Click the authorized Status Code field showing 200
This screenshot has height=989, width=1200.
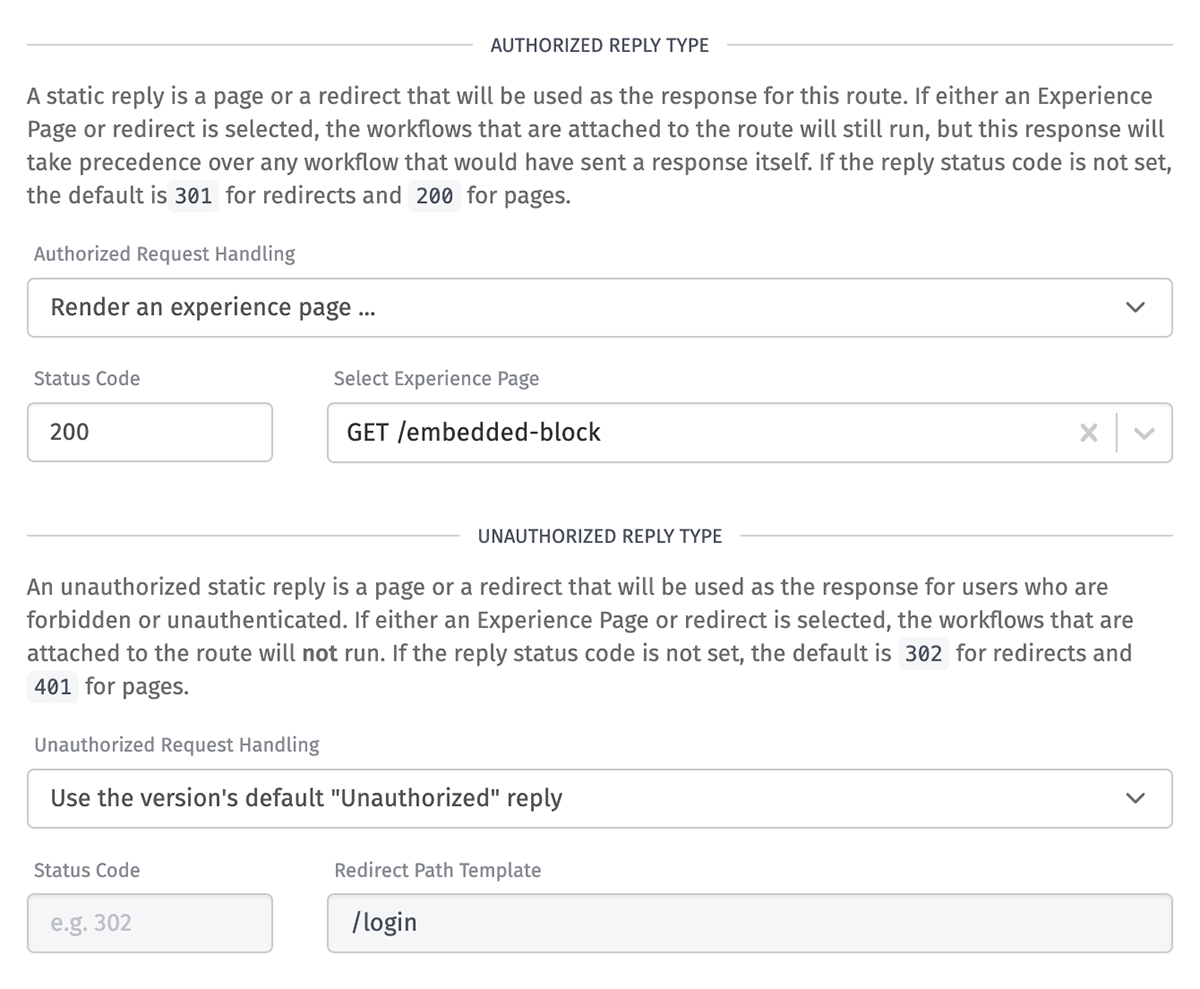(x=150, y=432)
